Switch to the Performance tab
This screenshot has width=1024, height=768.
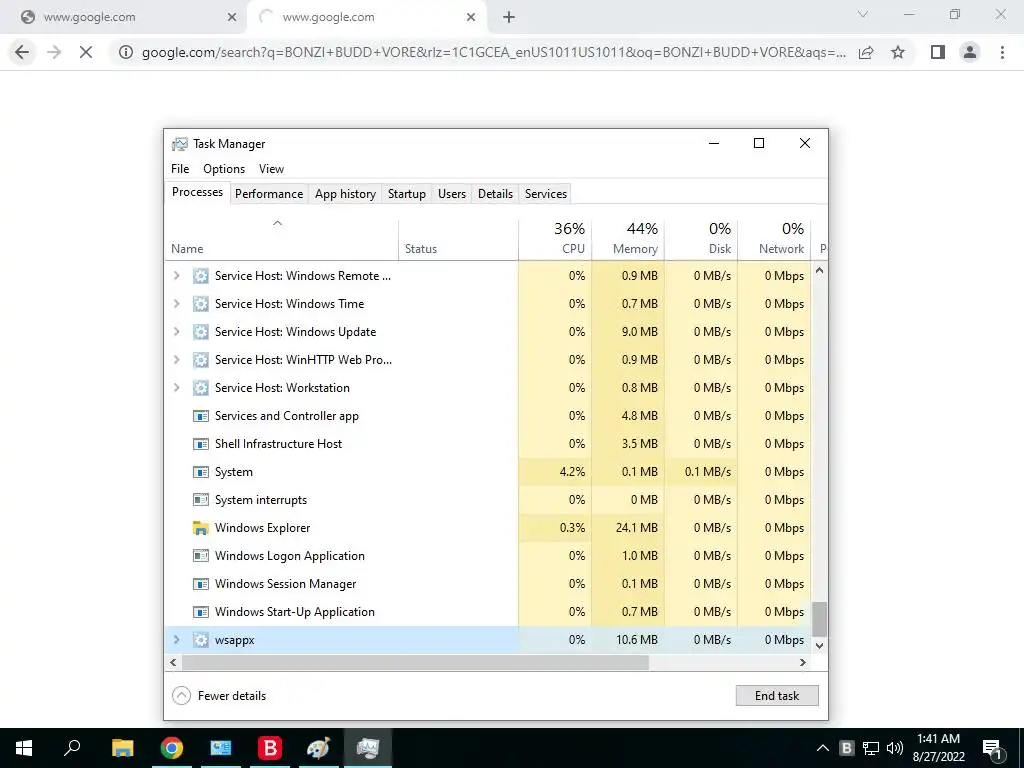pos(269,194)
